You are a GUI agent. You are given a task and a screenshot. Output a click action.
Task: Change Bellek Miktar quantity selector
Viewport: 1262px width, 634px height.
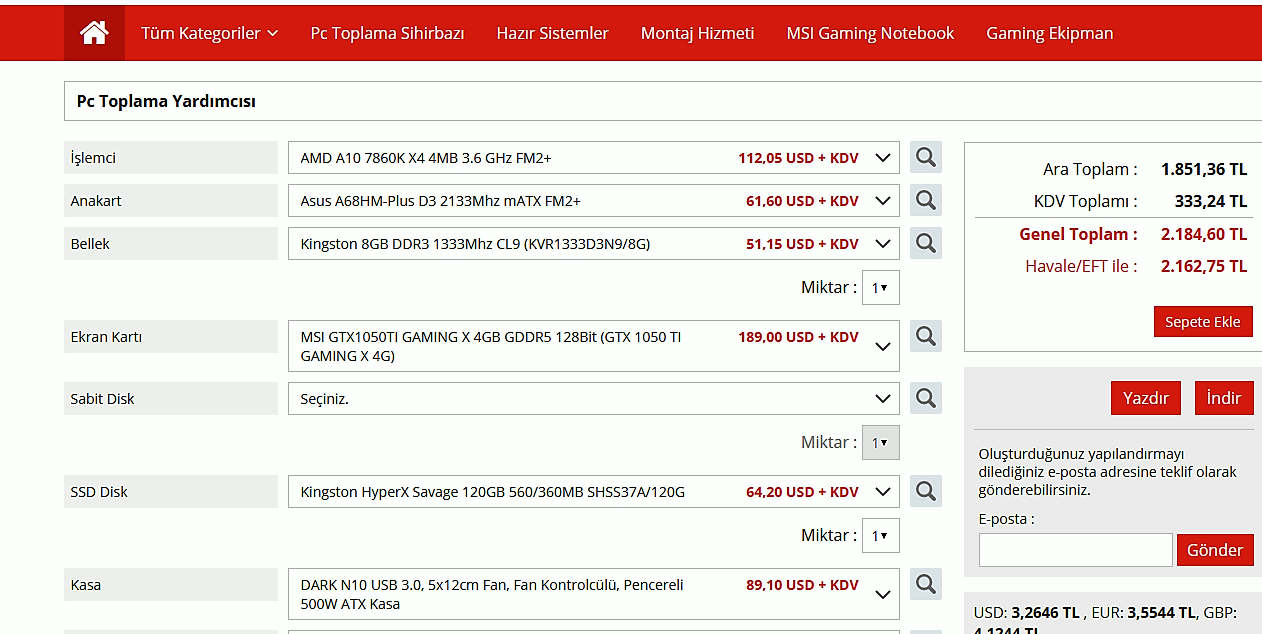pos(881,288)
